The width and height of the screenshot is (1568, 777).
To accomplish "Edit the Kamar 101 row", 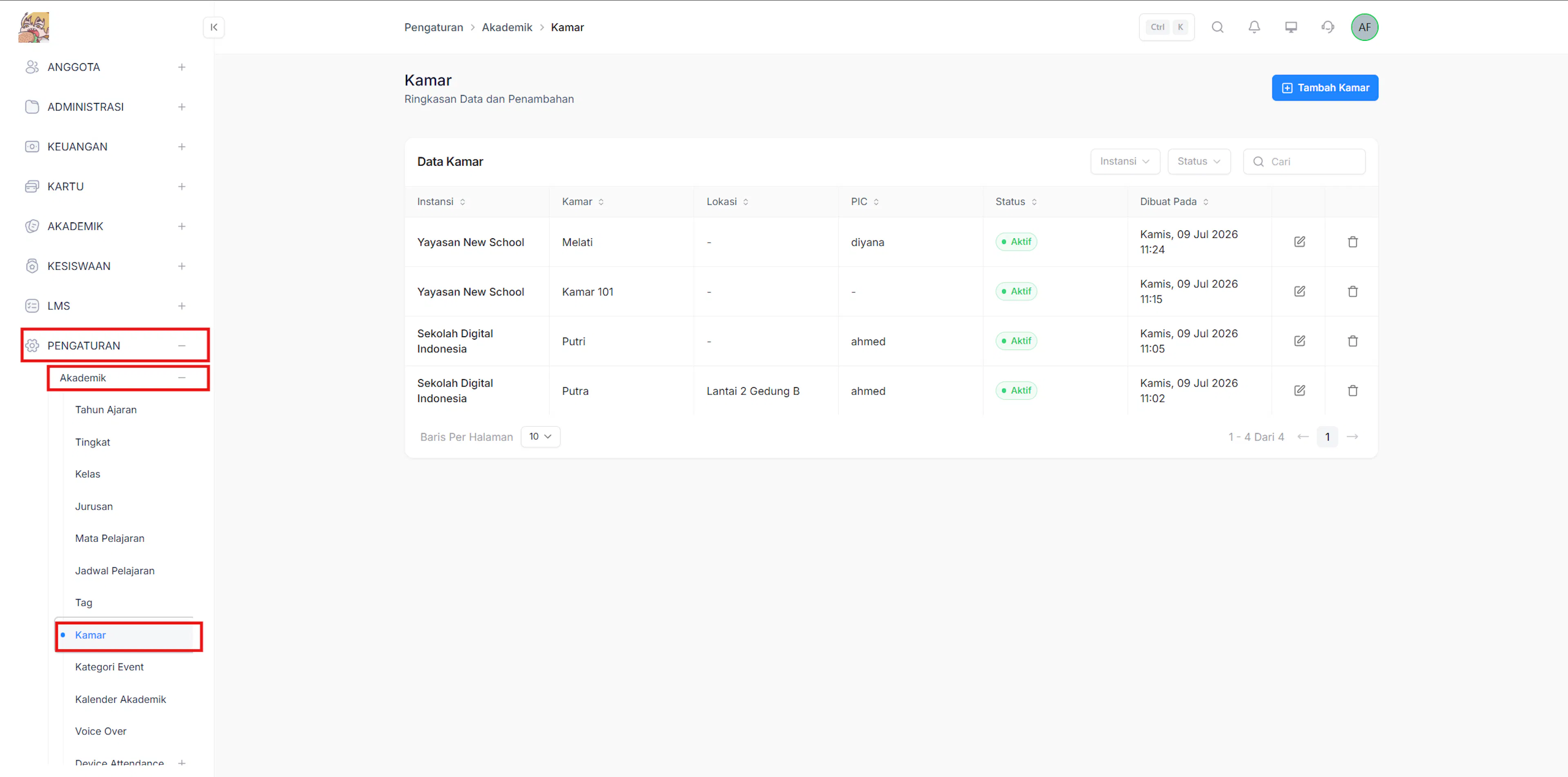I will point(1300,291).
